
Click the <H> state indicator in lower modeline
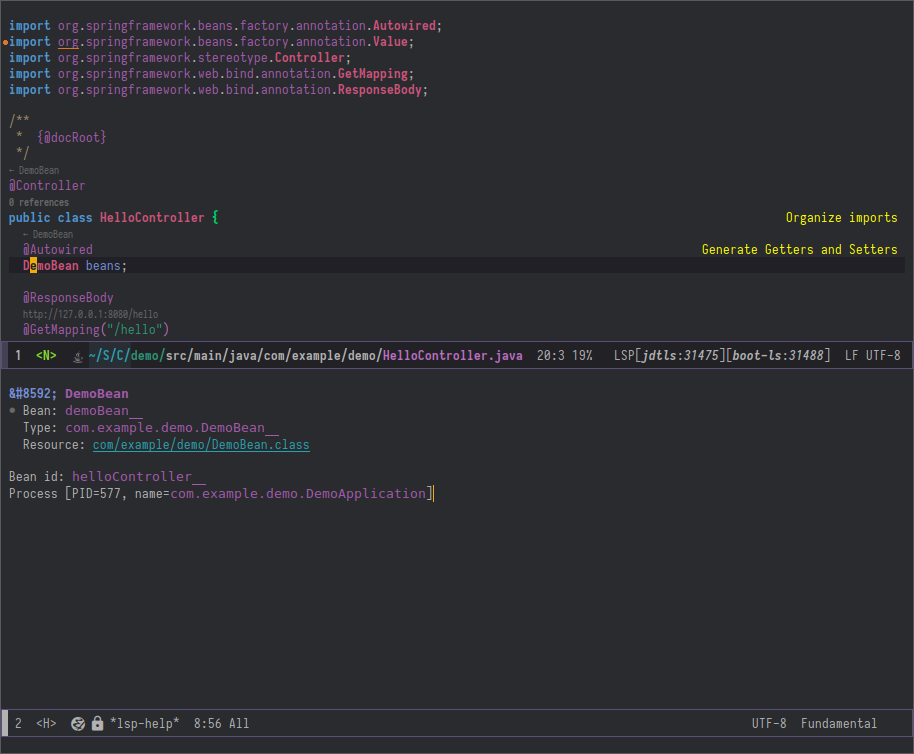(x=46, y=724)
